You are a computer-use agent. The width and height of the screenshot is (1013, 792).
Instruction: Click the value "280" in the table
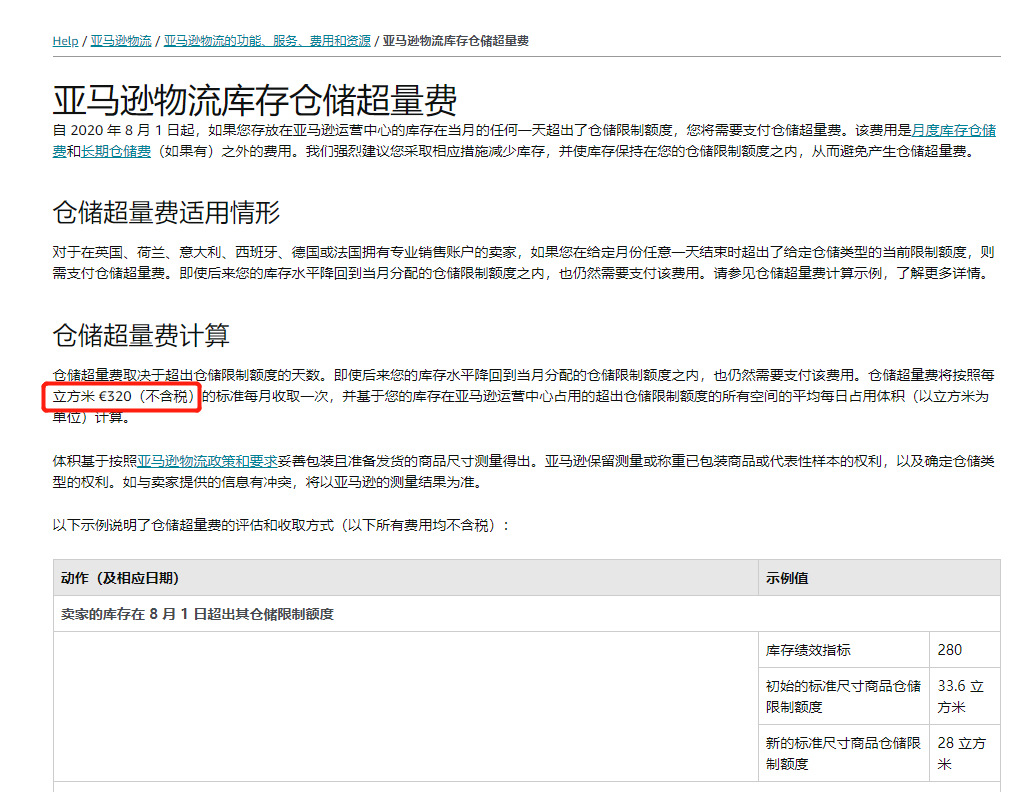click(952, 649)
